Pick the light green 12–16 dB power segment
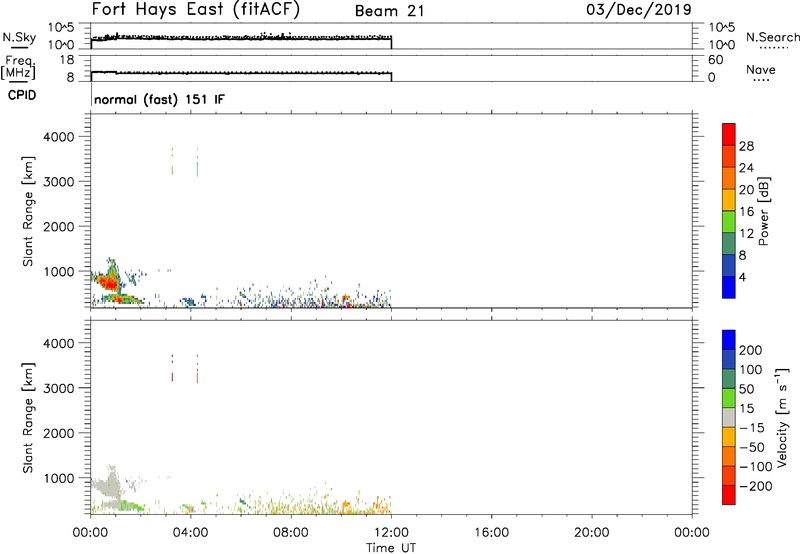The height and width of the screenshot is (554, 800). 729,222
